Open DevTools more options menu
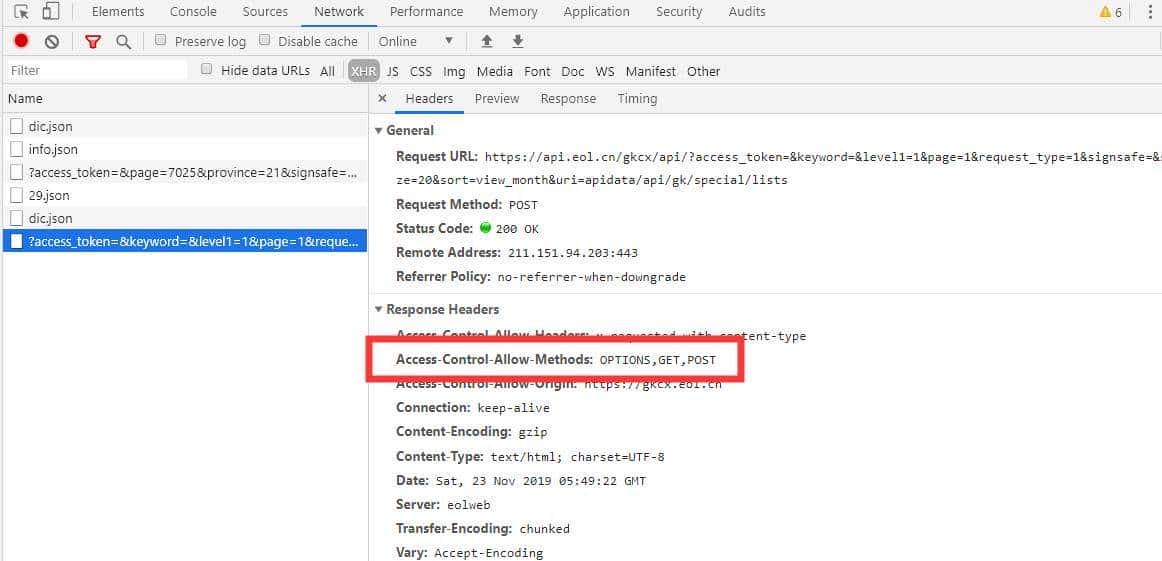Screen dimensions: 1162x561 [1150, 12]
